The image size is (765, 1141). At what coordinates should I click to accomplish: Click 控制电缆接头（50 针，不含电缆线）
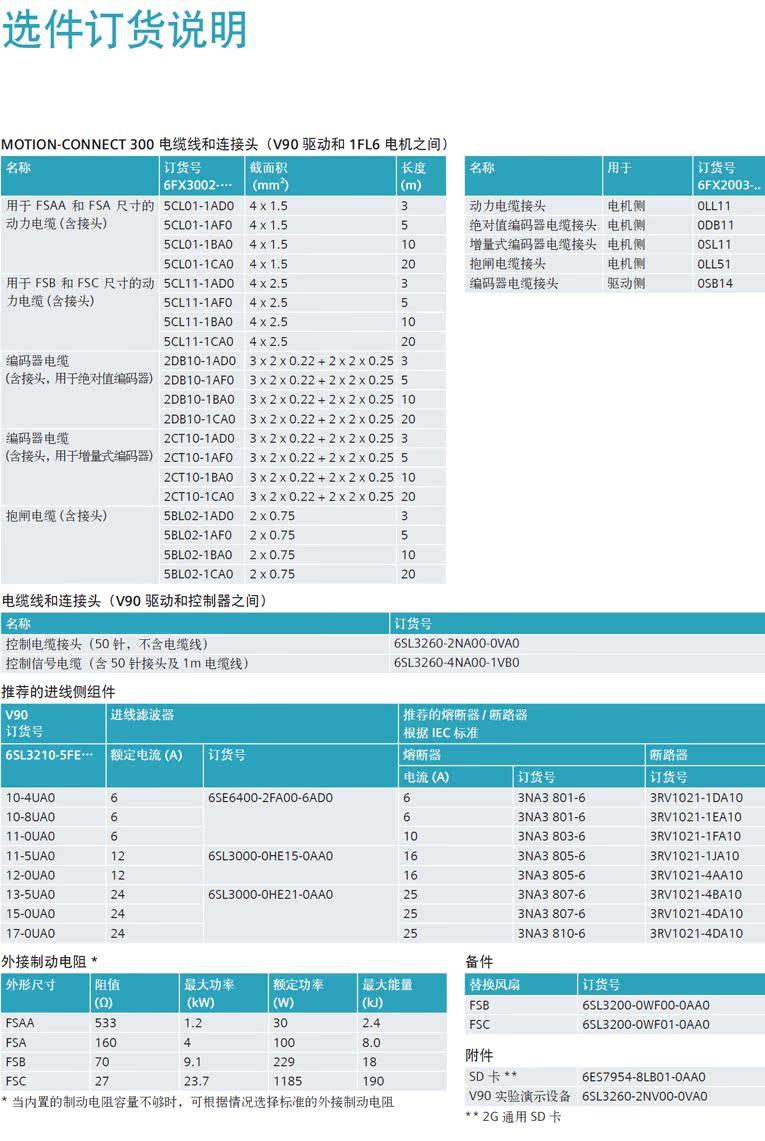[x=107, y=644]
